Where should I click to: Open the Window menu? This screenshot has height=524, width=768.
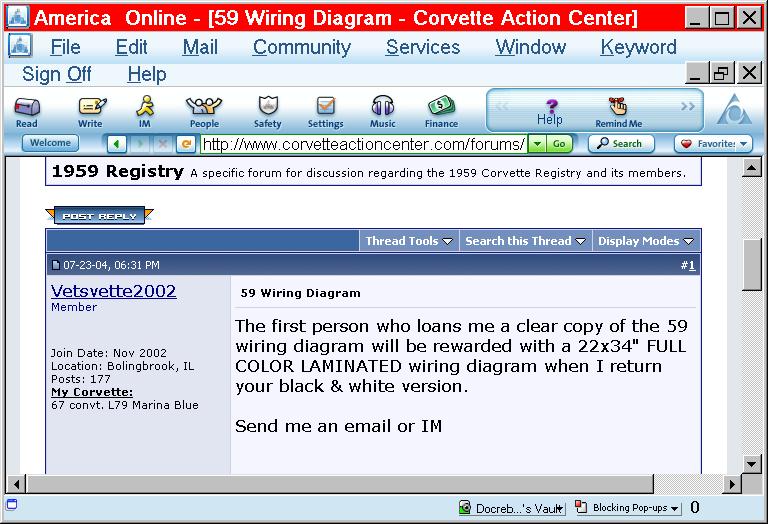tap(530, 47)
